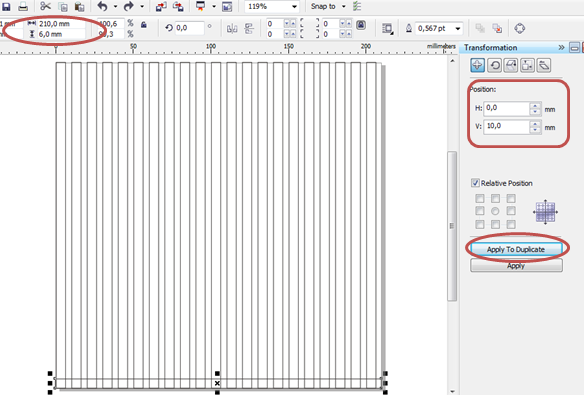Viewport: 584px width, 395px height.
Task: Click the H position field
Action: click(x=507, y=108)
